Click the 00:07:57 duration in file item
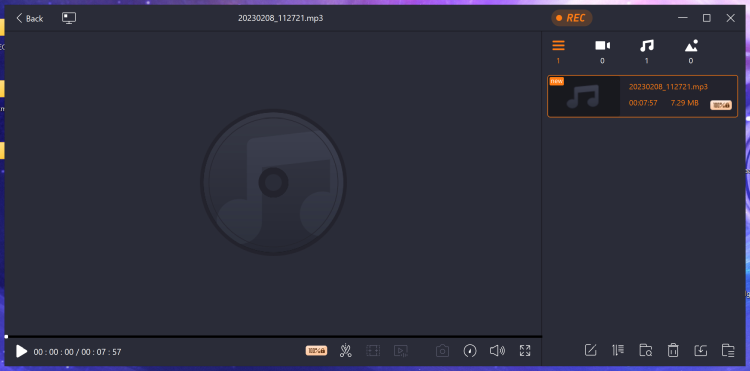 click(643, 103)
